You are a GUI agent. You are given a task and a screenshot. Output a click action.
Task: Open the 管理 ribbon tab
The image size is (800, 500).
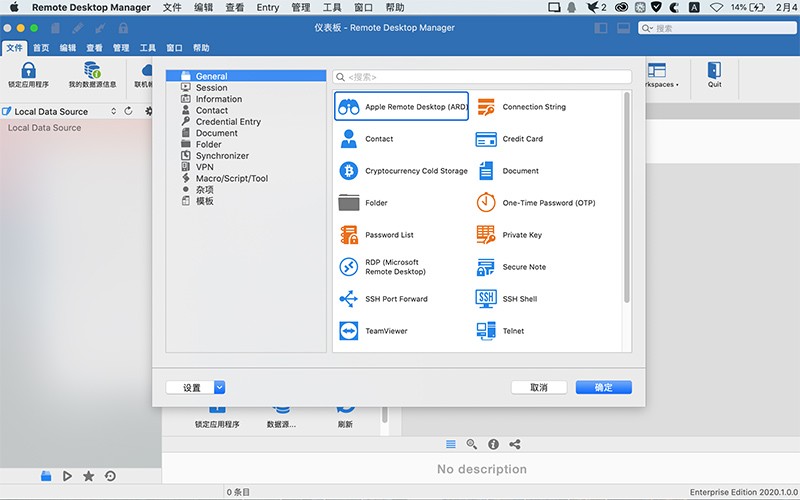coord(121,48)
